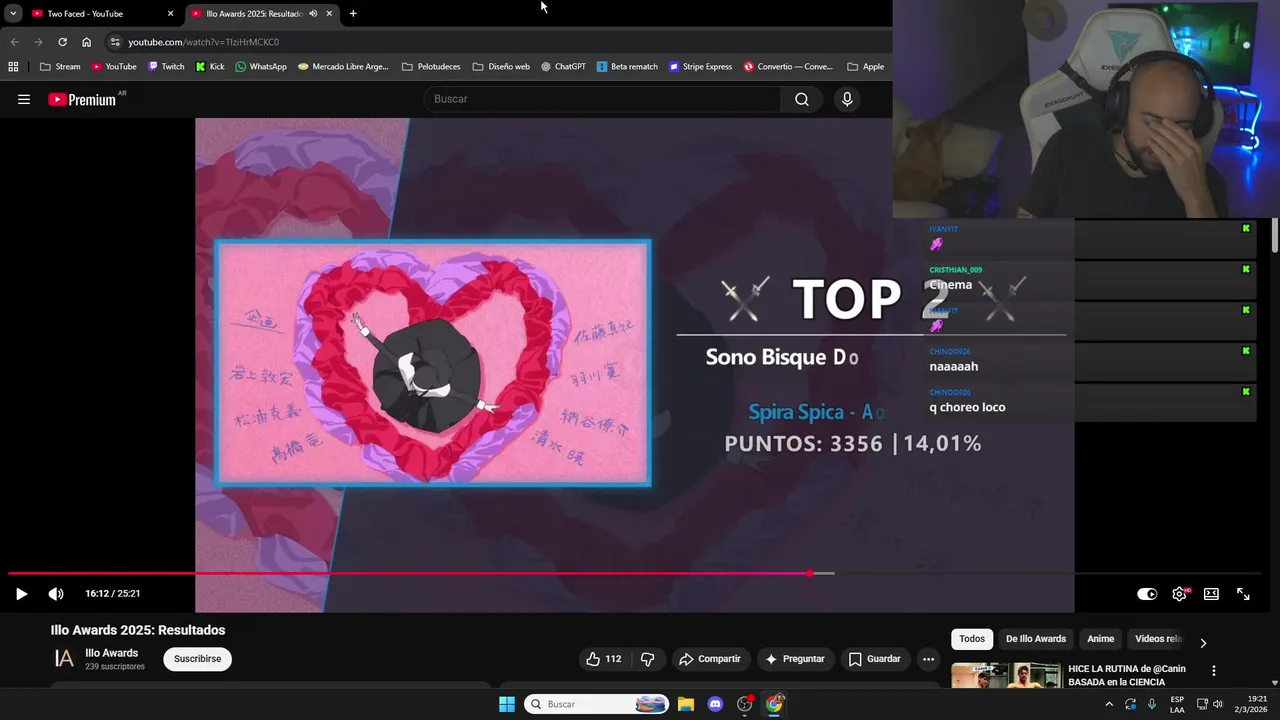Image resolution: width=1280 pixels, height=720 pixels.
Task: Open the Mercado Libre Argentina bookmark
Action: (343, 67)
